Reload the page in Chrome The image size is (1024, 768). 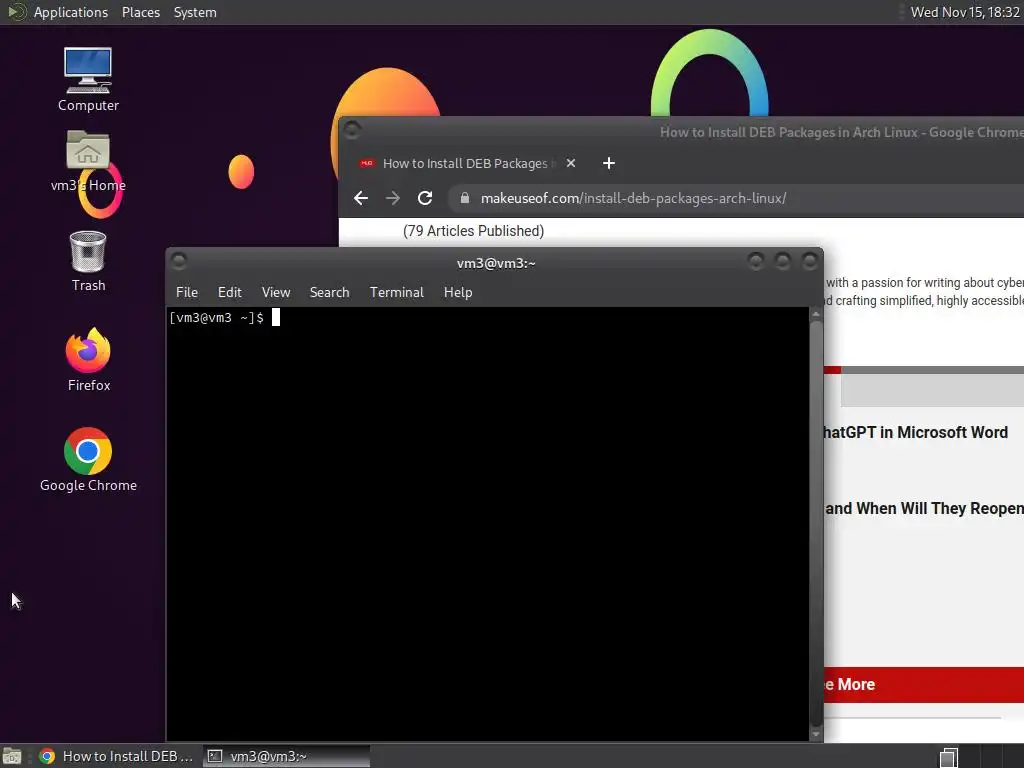(425, 198)
